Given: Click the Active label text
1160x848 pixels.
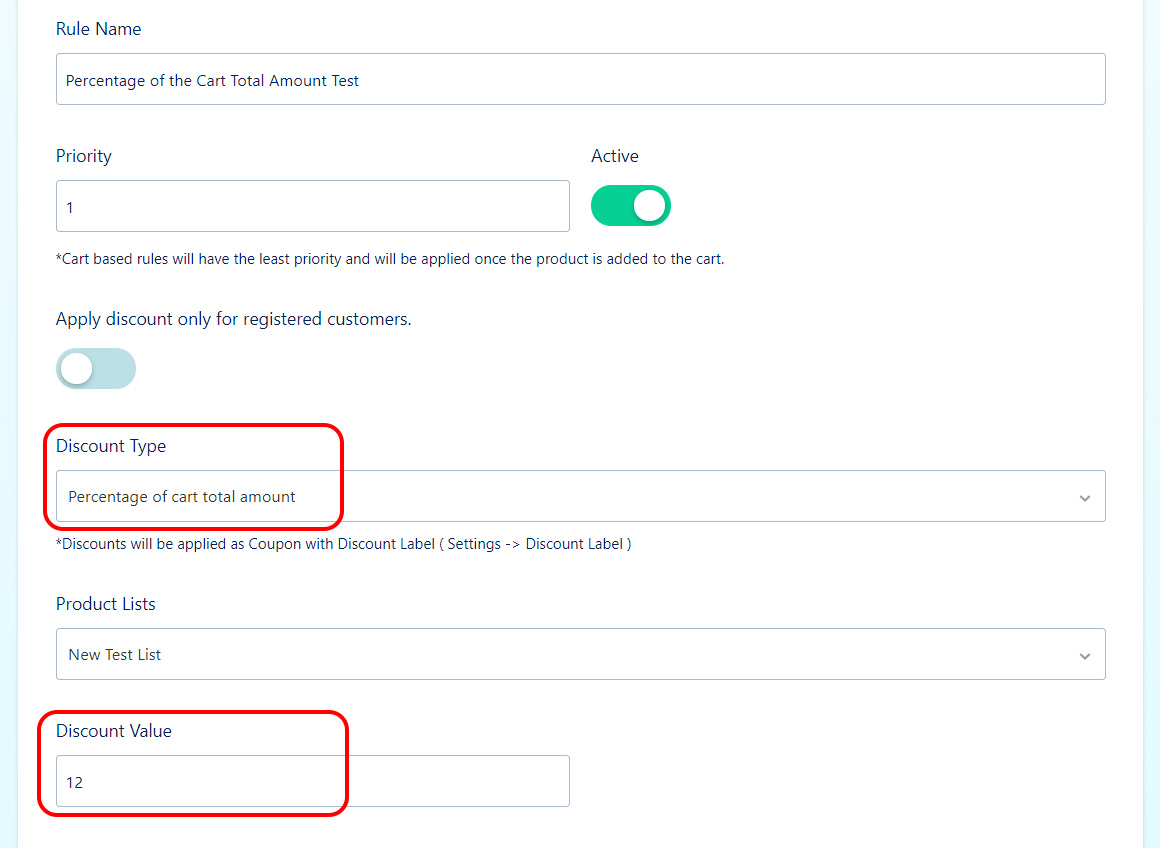Looking at the screenshot, I should 615,156.
